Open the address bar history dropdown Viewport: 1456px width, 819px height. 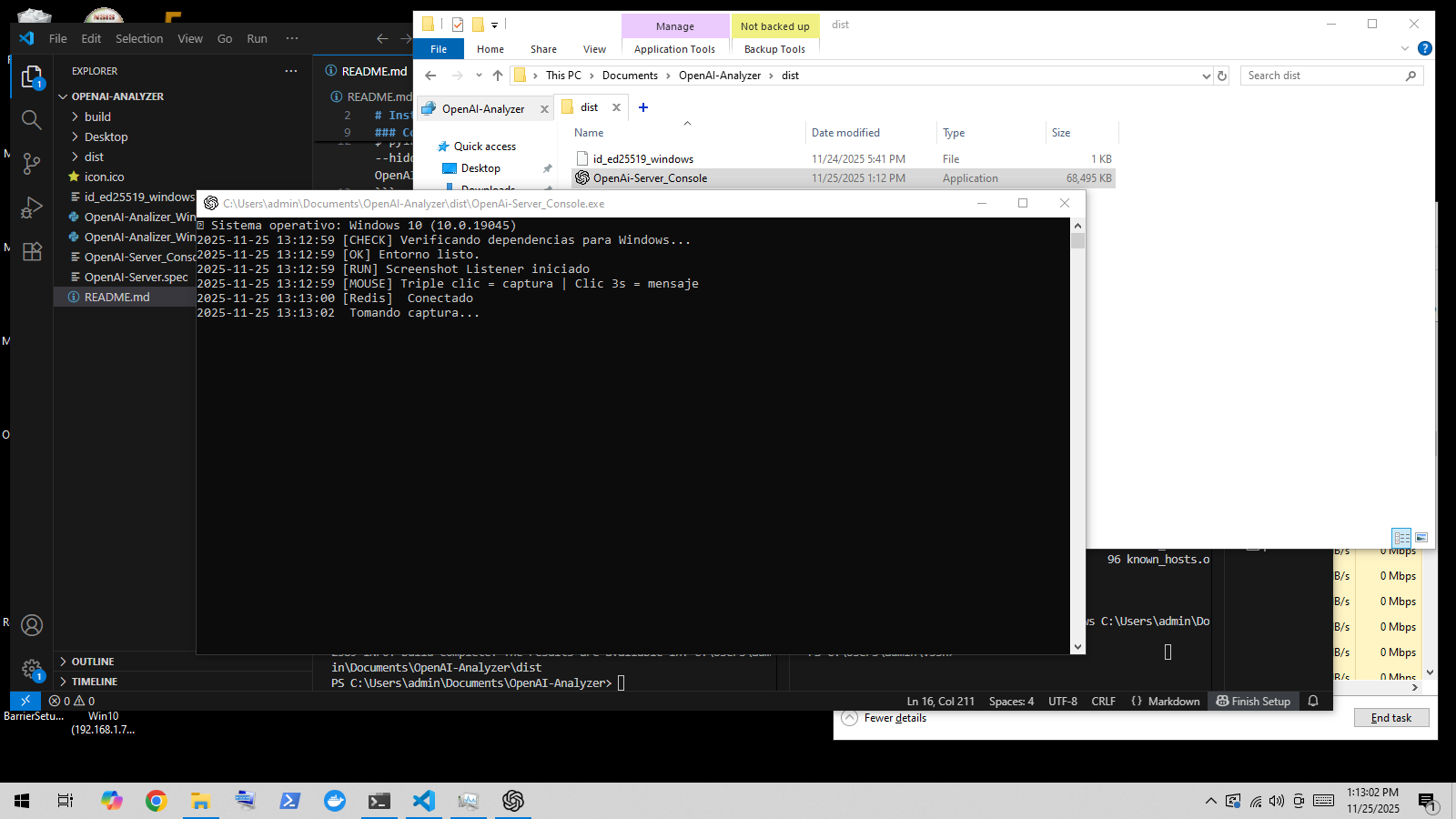point(1206,76)
